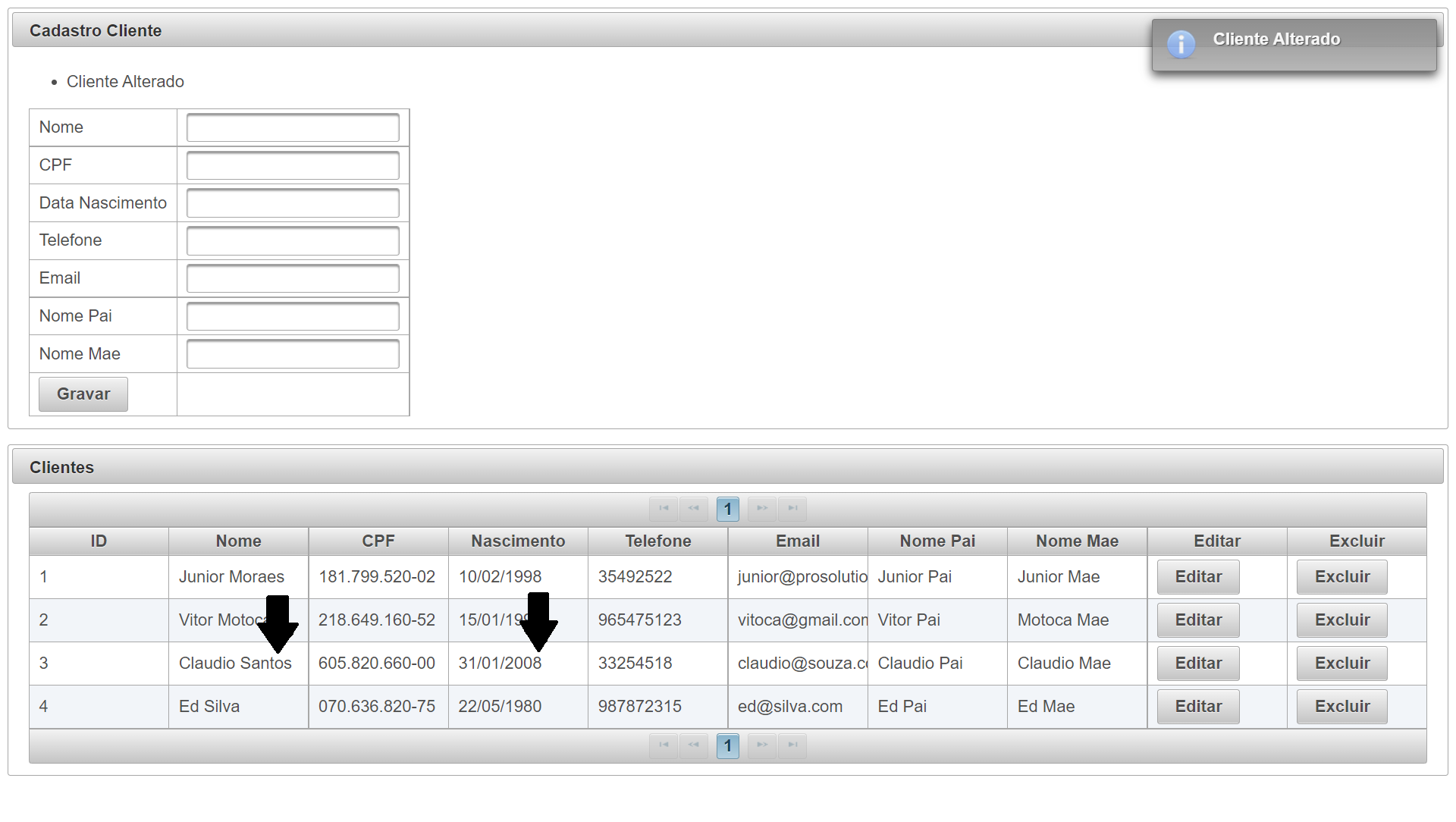The height and width of the screenshot is (822, 1456).
Task: Click last-page icon in top paginator
Action: click(792, 509)
